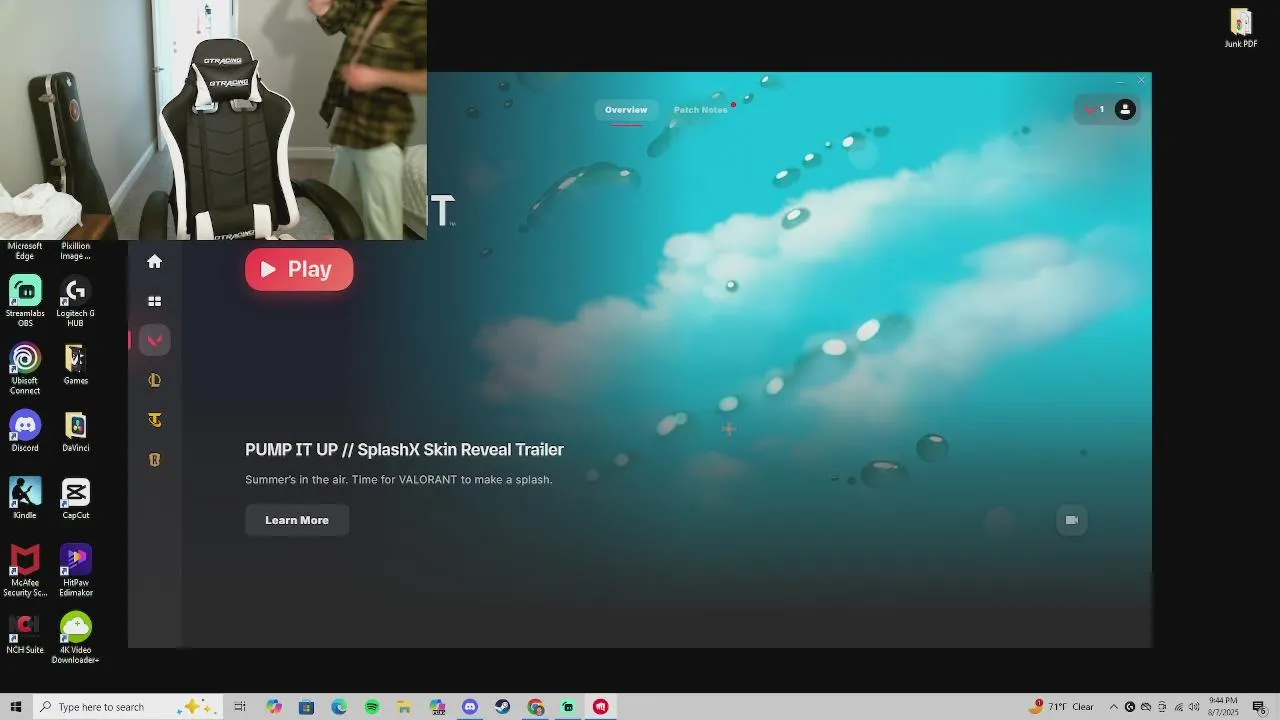Screen dimensions: 1280x720
Task: Switch to the Overview tab
Action: tap(626, 110)
